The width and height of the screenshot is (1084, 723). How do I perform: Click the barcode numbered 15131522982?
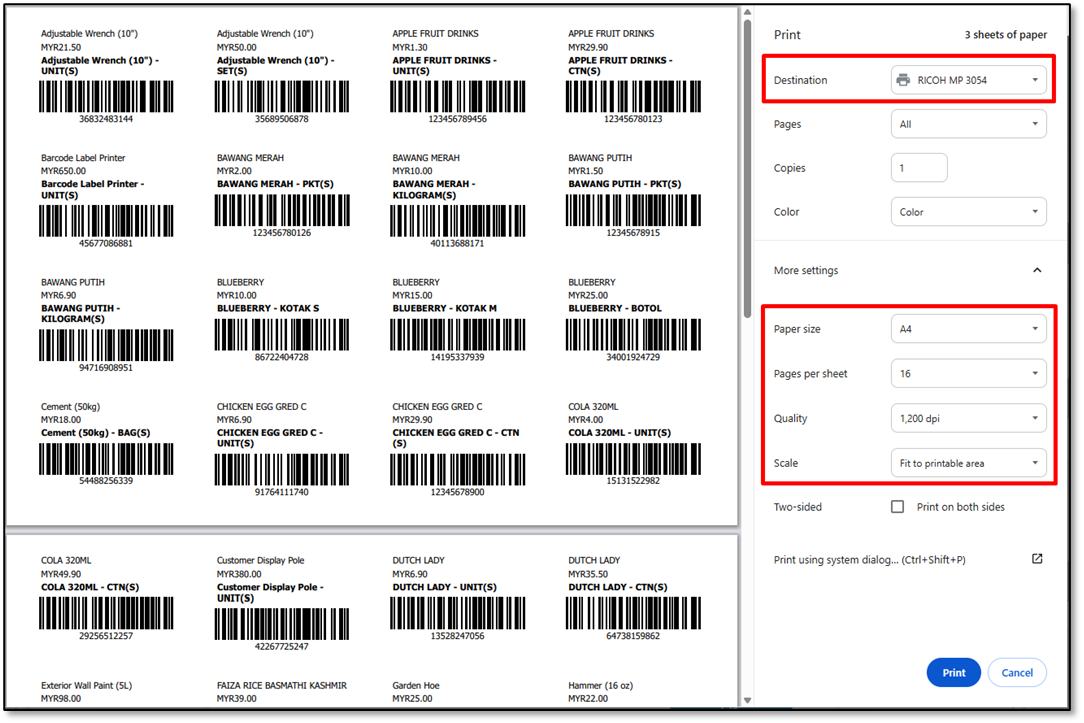[633, 459]
